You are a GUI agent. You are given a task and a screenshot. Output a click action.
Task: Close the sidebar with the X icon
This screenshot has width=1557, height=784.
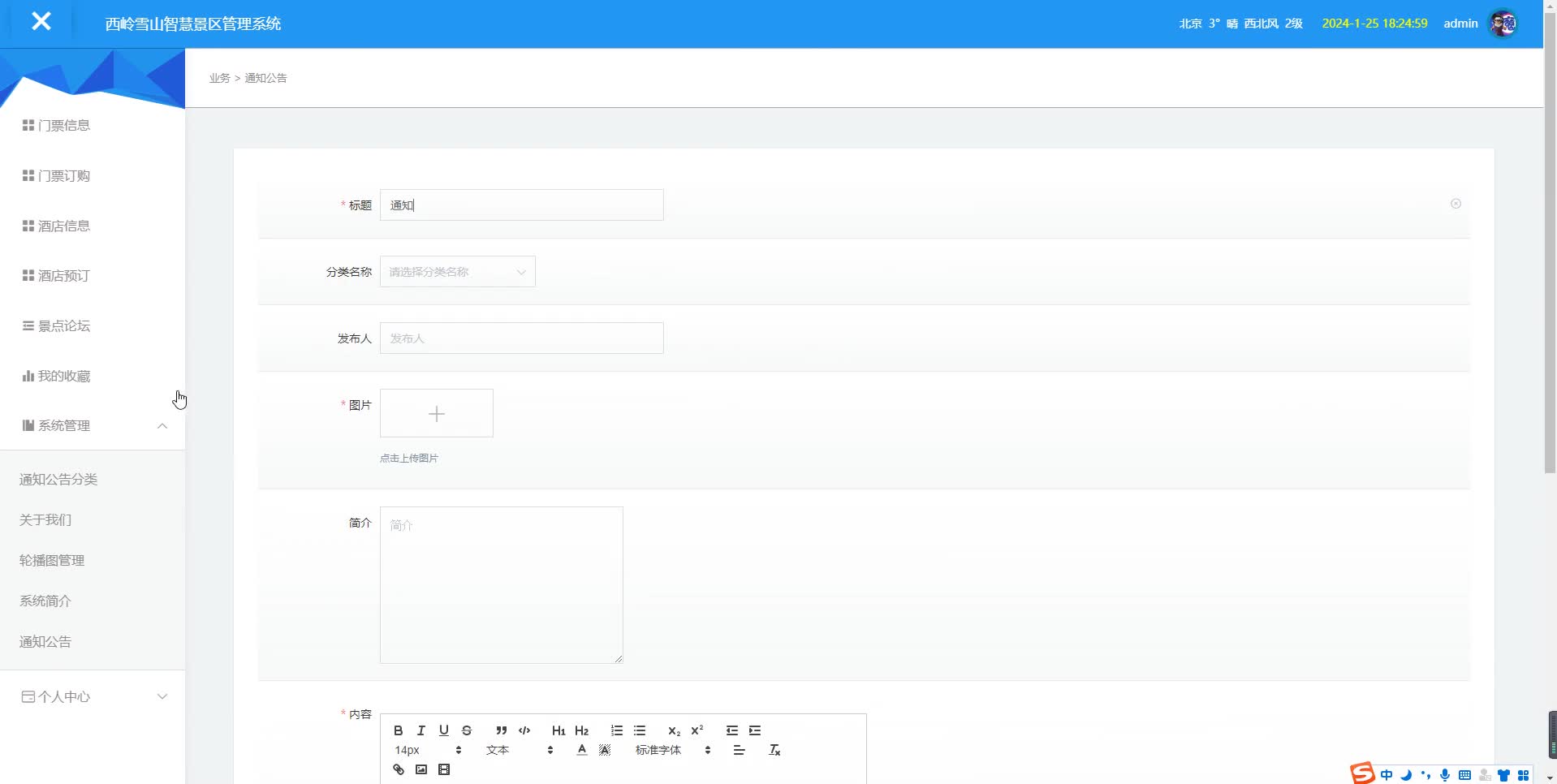pyautogui.click(x=41, y=22)
